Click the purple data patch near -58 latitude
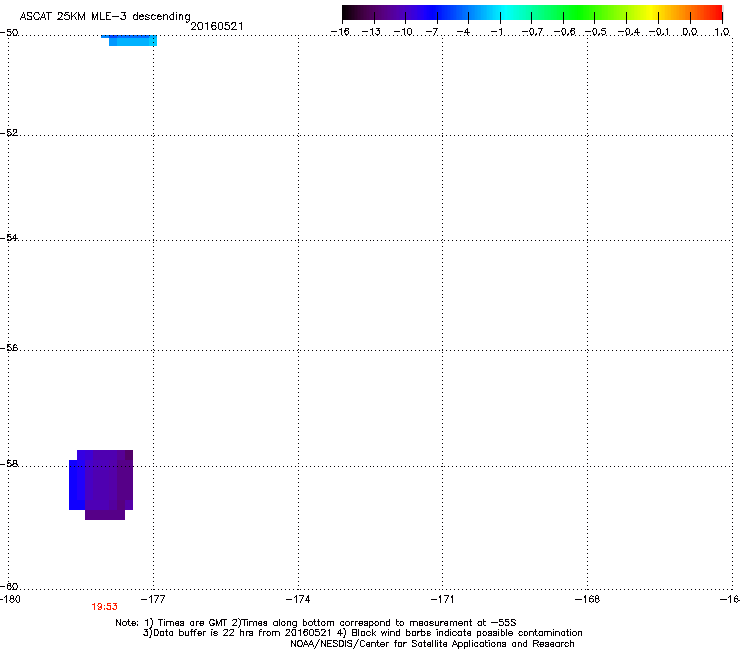The height and width of the screenshot is (650, 740). point(101,485)
